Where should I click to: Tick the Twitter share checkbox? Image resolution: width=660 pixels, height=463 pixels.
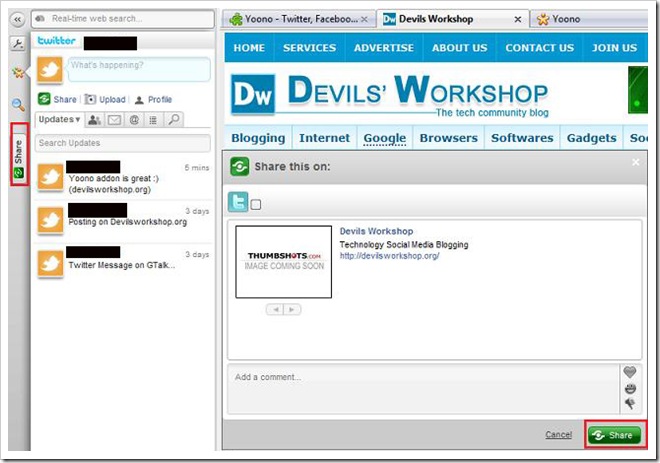click(x=255, y=205)
